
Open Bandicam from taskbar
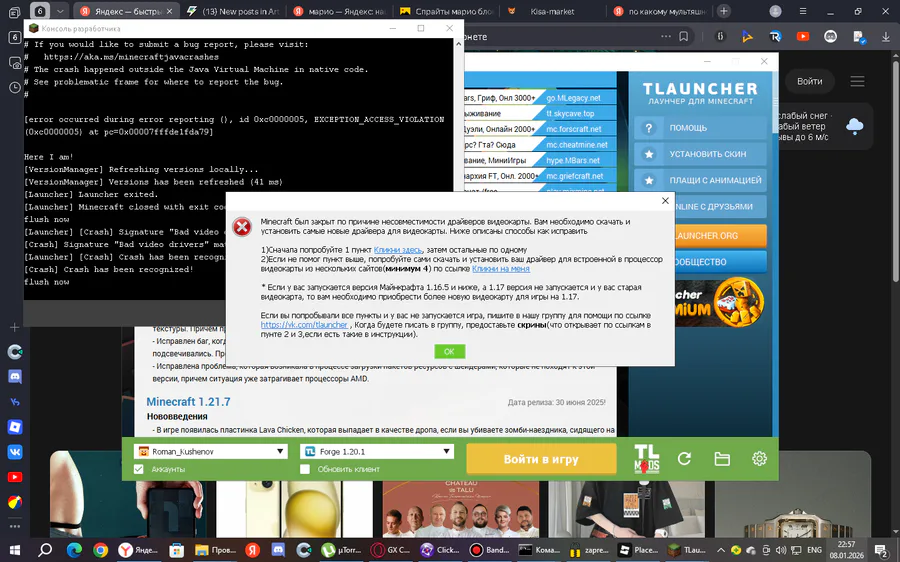click(x=490, y=550)
